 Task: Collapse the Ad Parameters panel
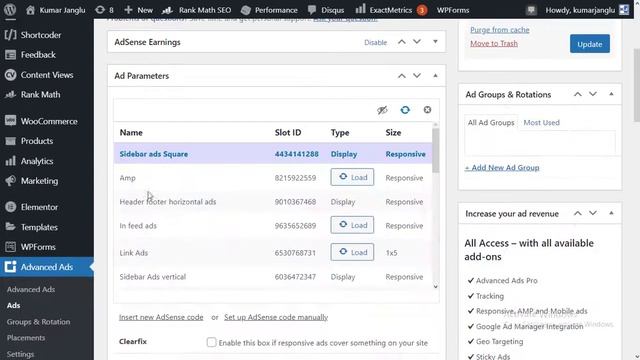tap(435, 76)
